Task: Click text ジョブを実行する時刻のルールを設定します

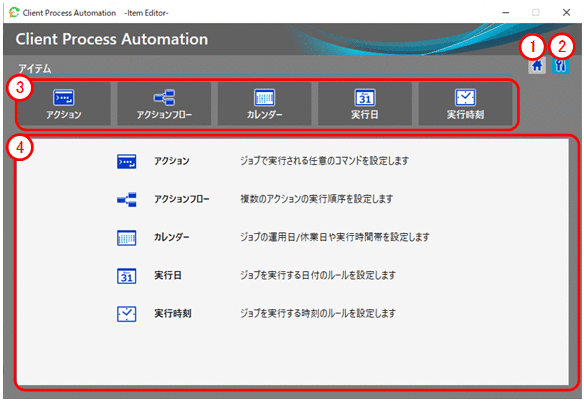Action: click(x=318, y=314)
